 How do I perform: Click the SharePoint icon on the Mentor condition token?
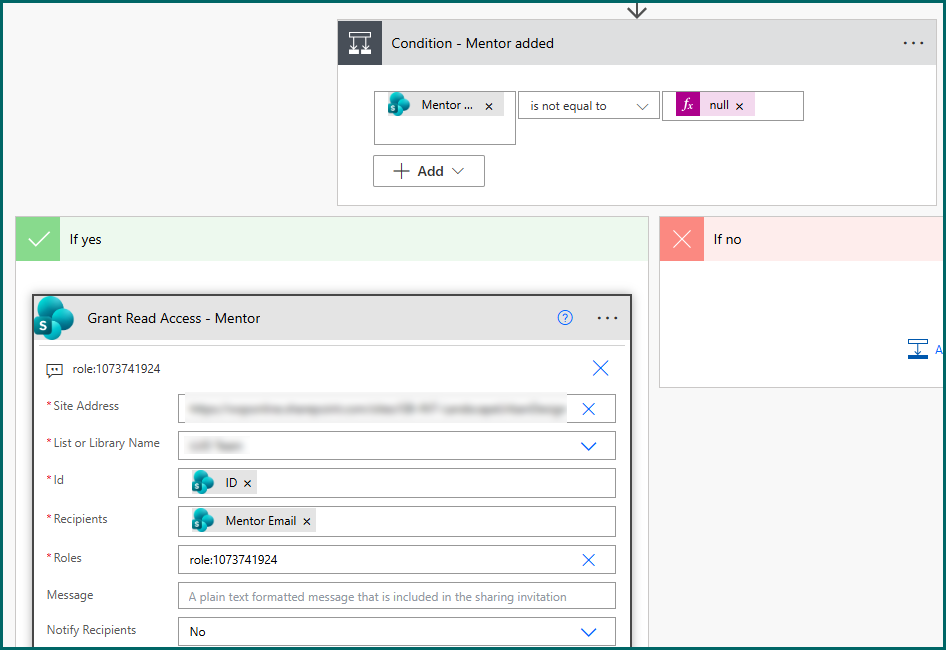pos(398,104)
